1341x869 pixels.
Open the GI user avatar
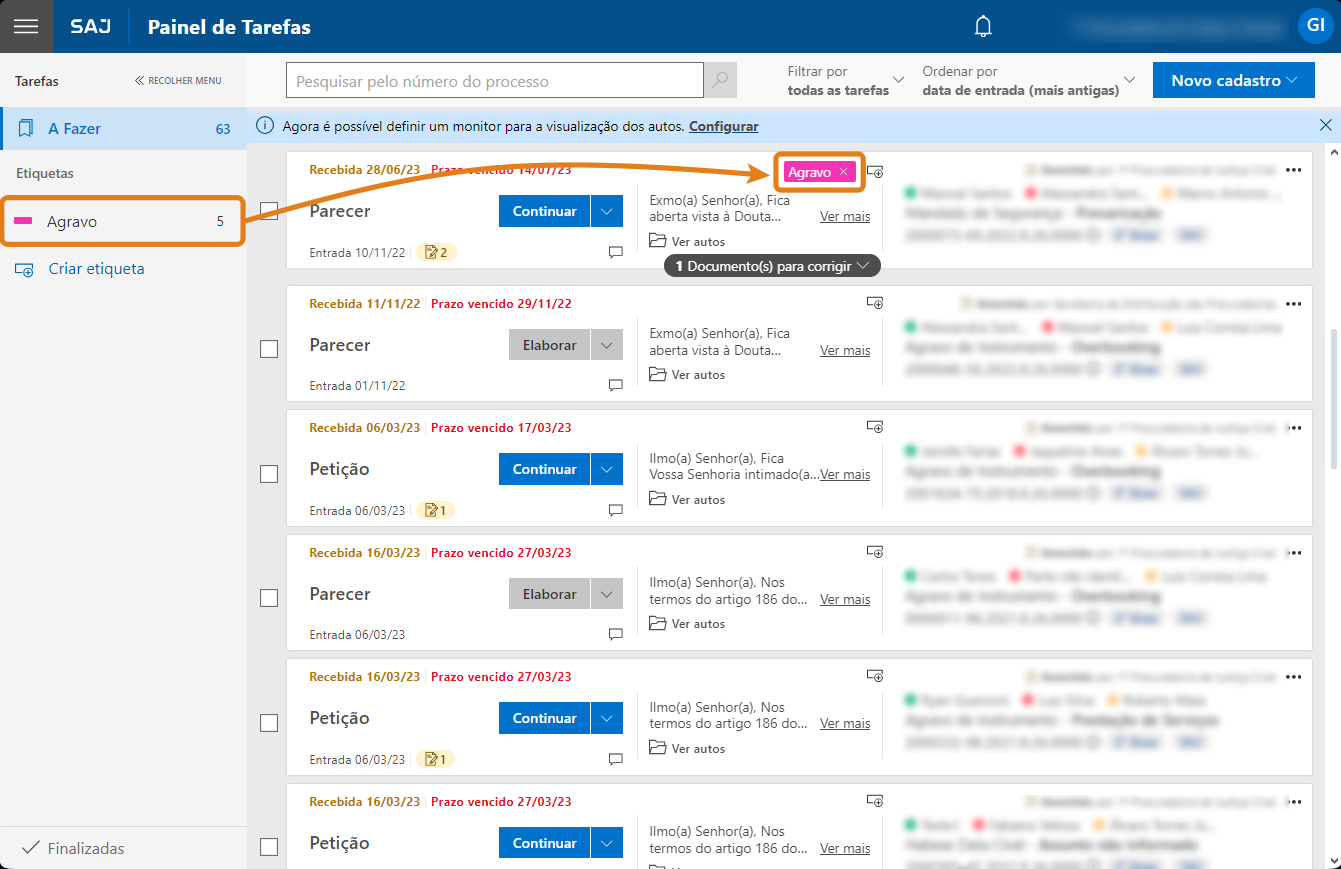point(1314,26)
